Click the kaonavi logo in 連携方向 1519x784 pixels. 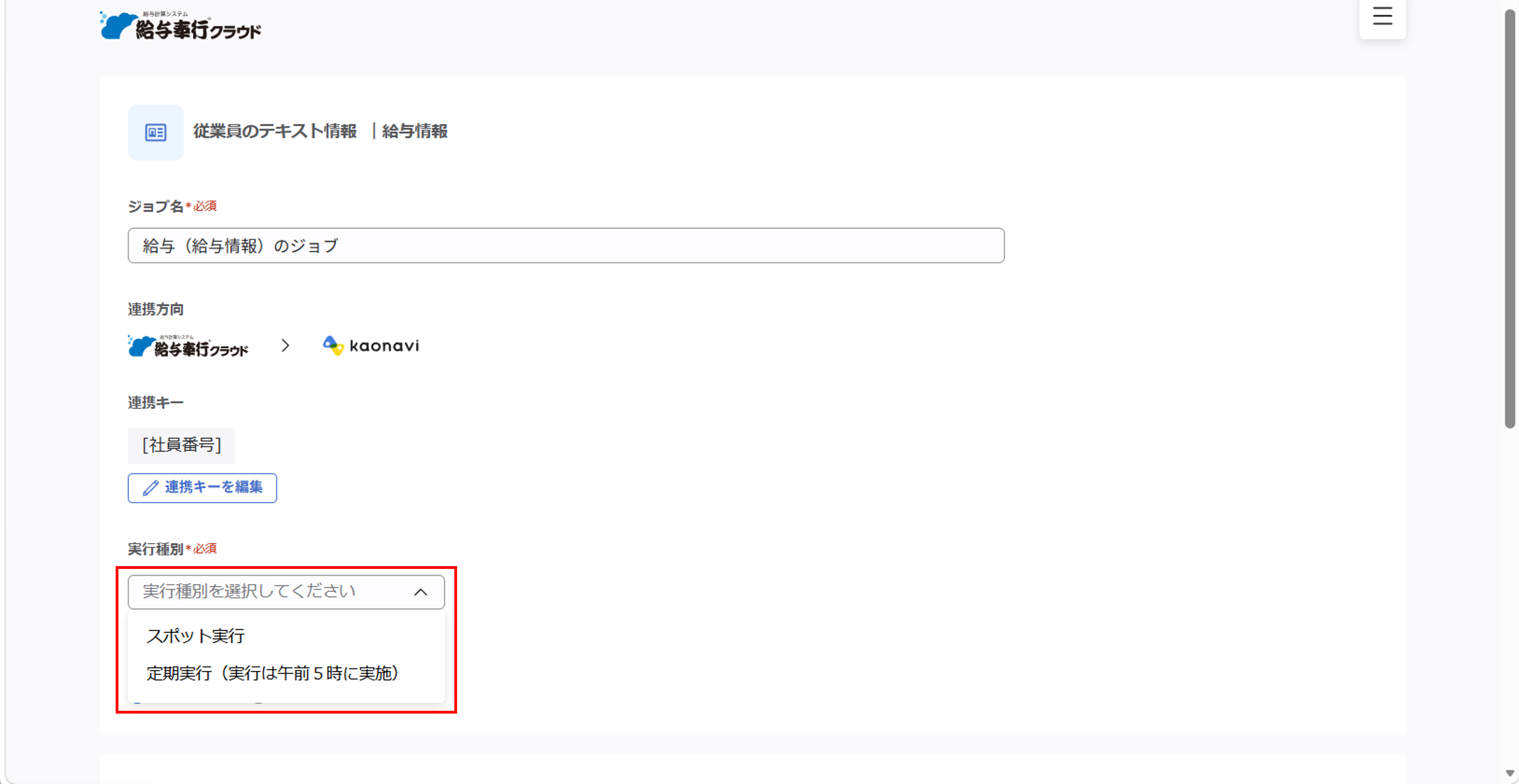tap(371, 346)
